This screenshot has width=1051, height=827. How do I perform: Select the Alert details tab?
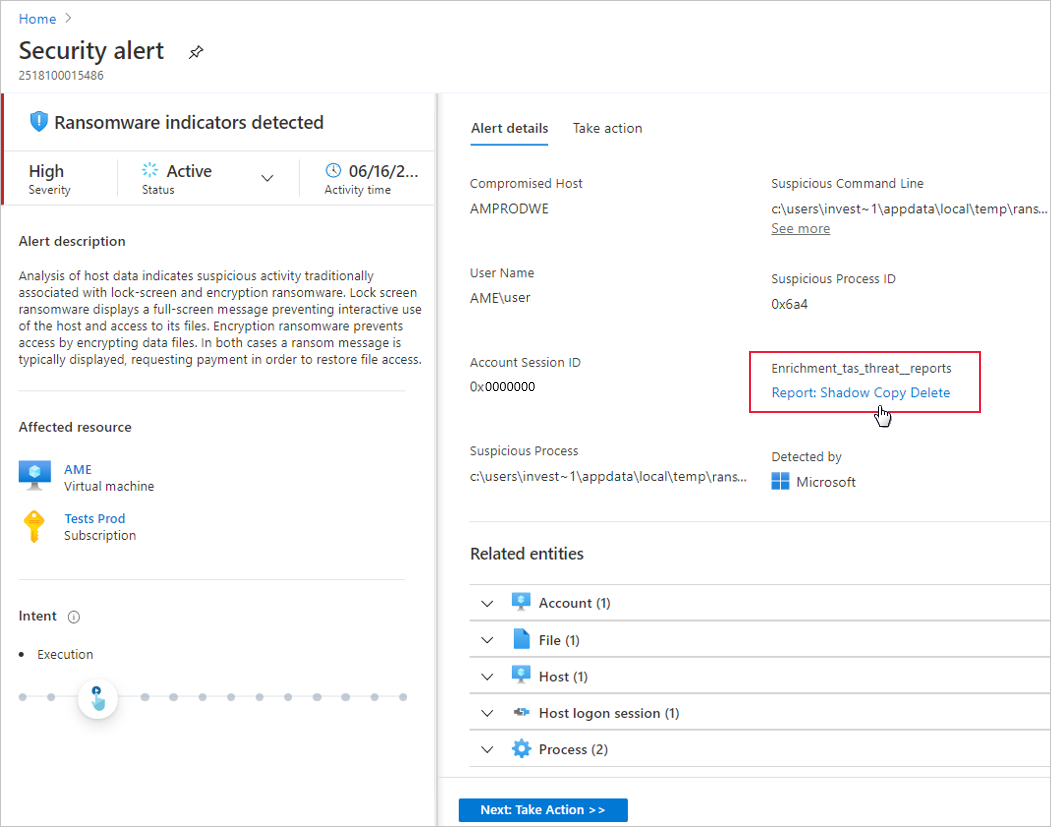(x=509, y=128)
